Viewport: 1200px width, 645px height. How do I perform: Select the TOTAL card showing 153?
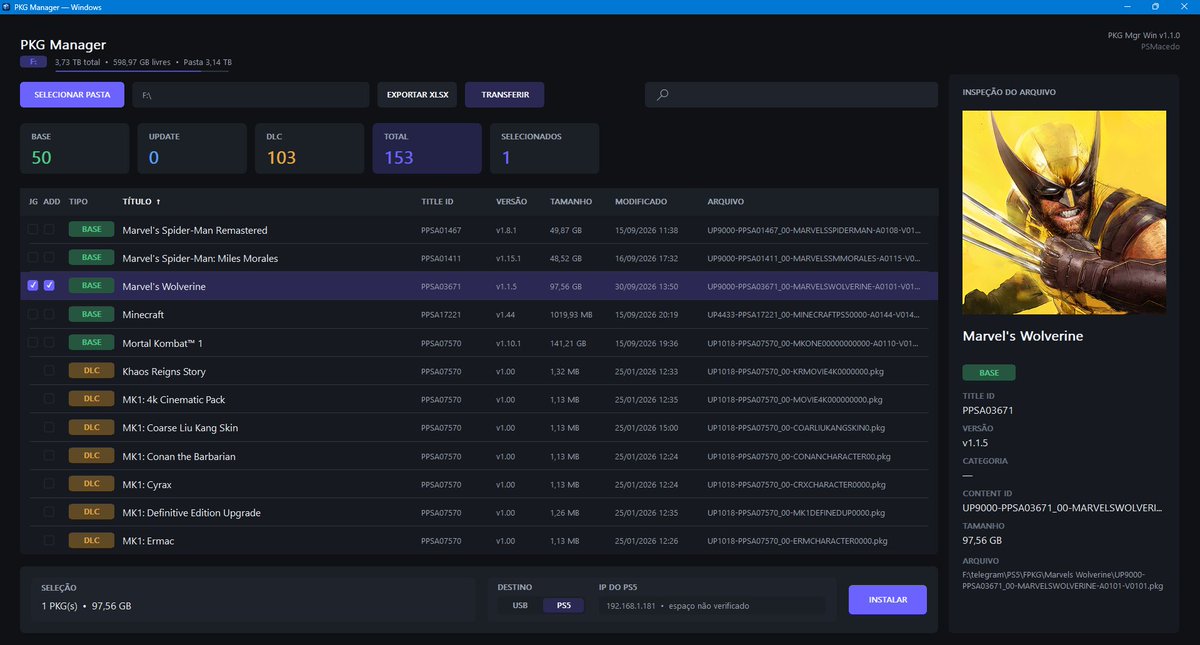pyautogui.click(x=427, y=148)
